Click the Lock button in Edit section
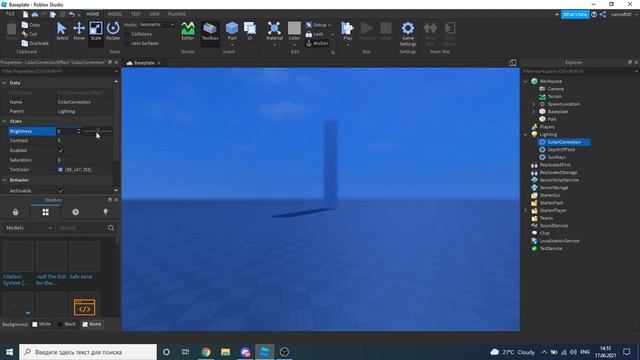The width and height of the screenshot is (640, 360). click(315, 34)
